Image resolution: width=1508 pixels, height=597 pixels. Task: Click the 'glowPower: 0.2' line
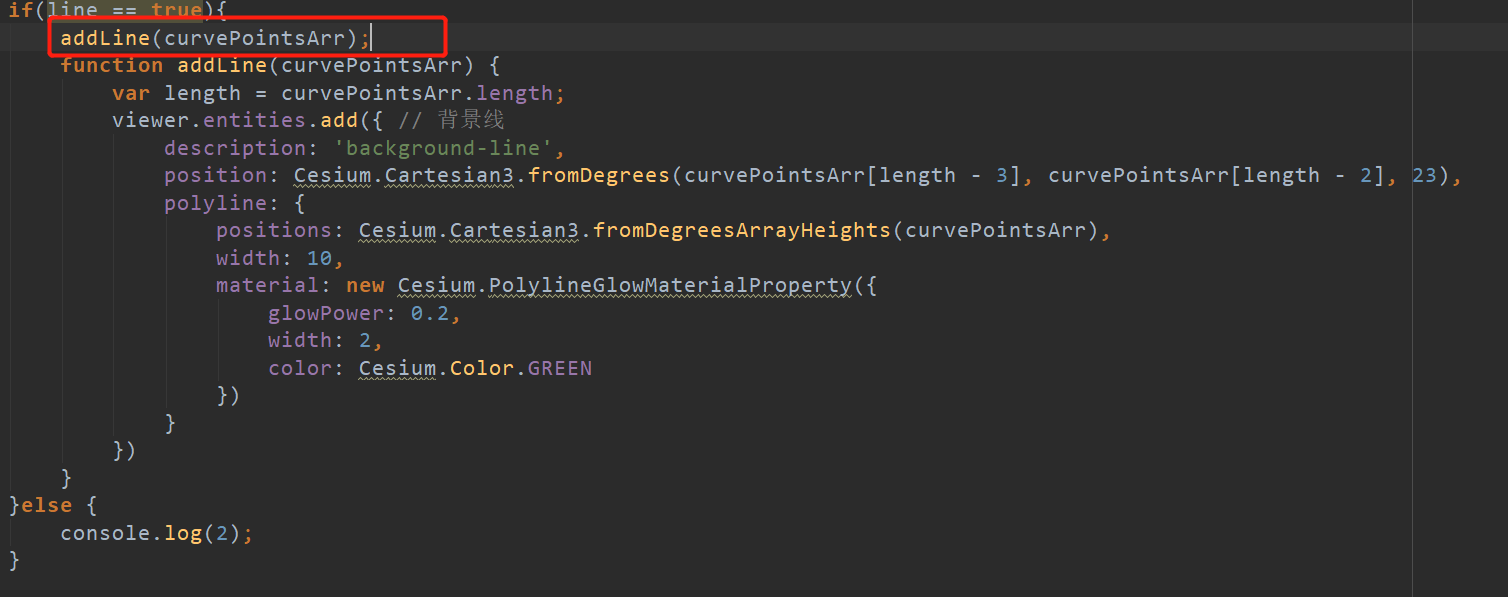[365, 313]
